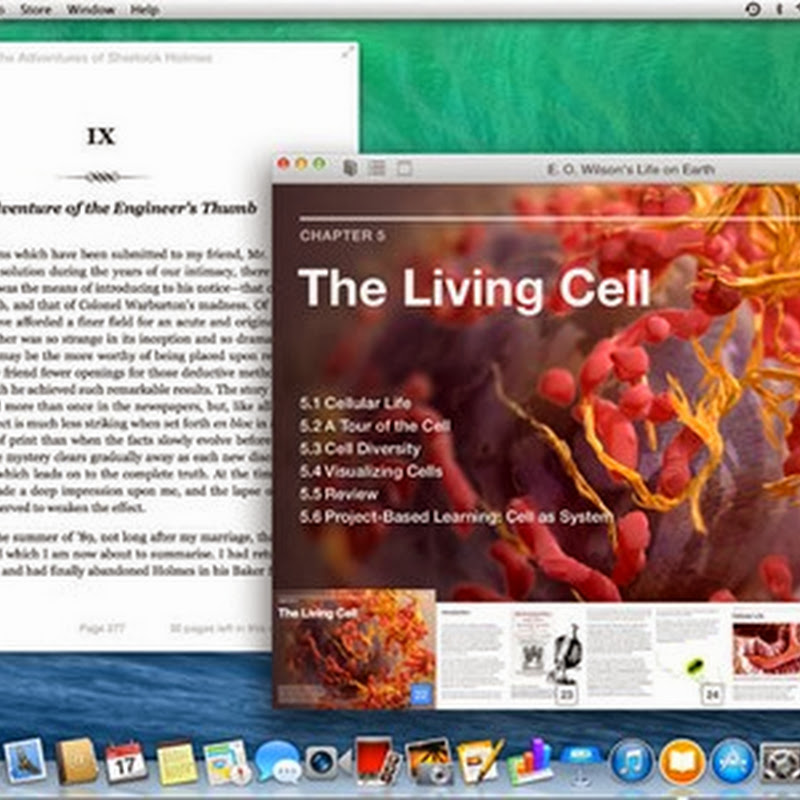Click the iBooks icon in the dock
The height and width of the screenshot is (800, 800).
[683, 763]
